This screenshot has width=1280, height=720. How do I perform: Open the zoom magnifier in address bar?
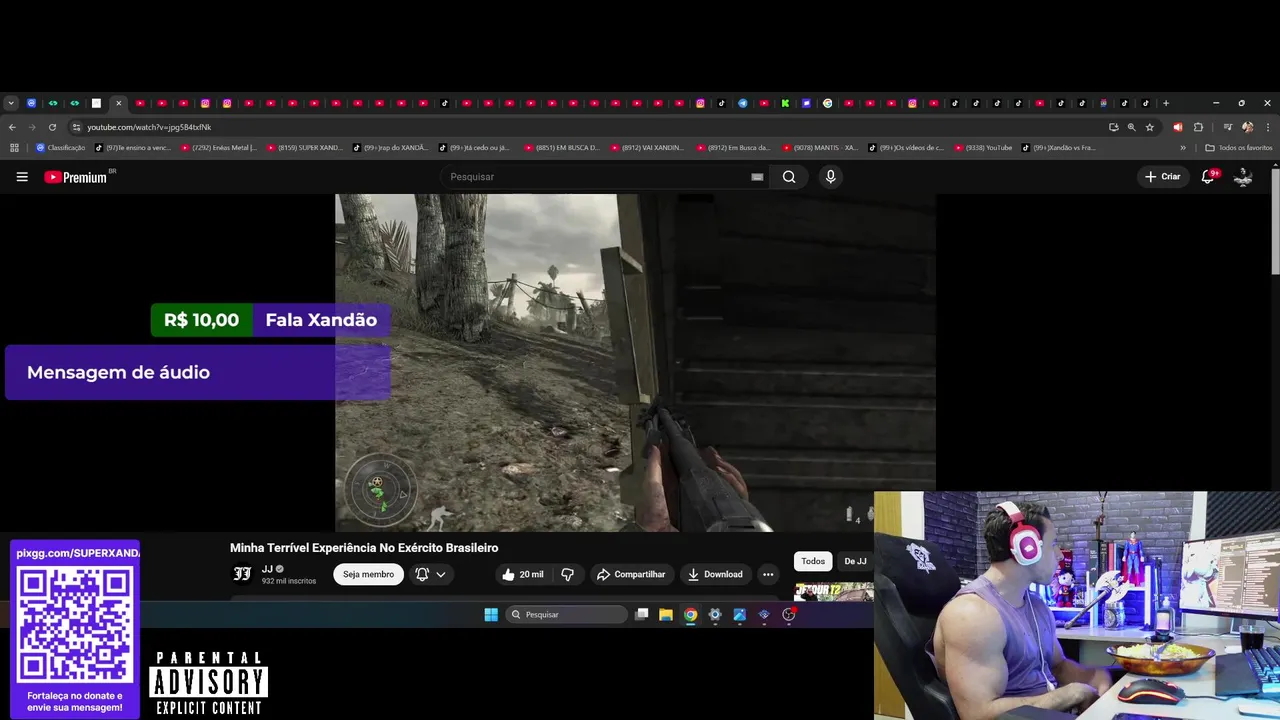(x=1131, y=127)
